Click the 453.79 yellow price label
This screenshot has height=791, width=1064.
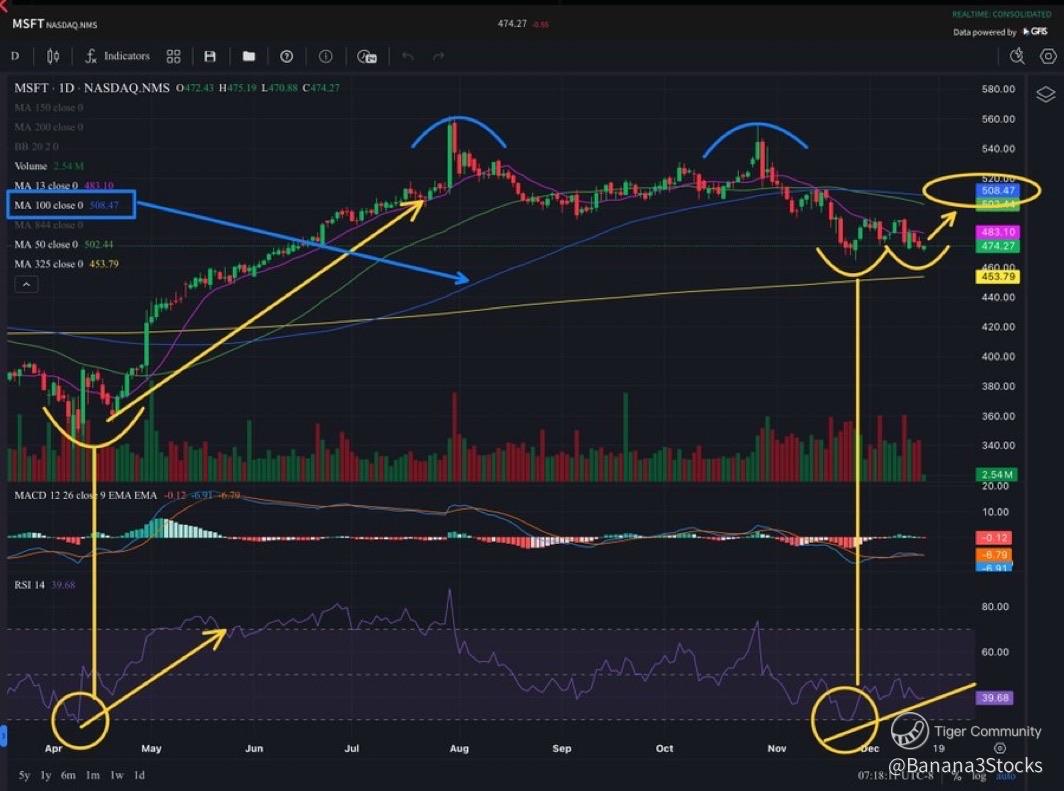pos(997,277)
